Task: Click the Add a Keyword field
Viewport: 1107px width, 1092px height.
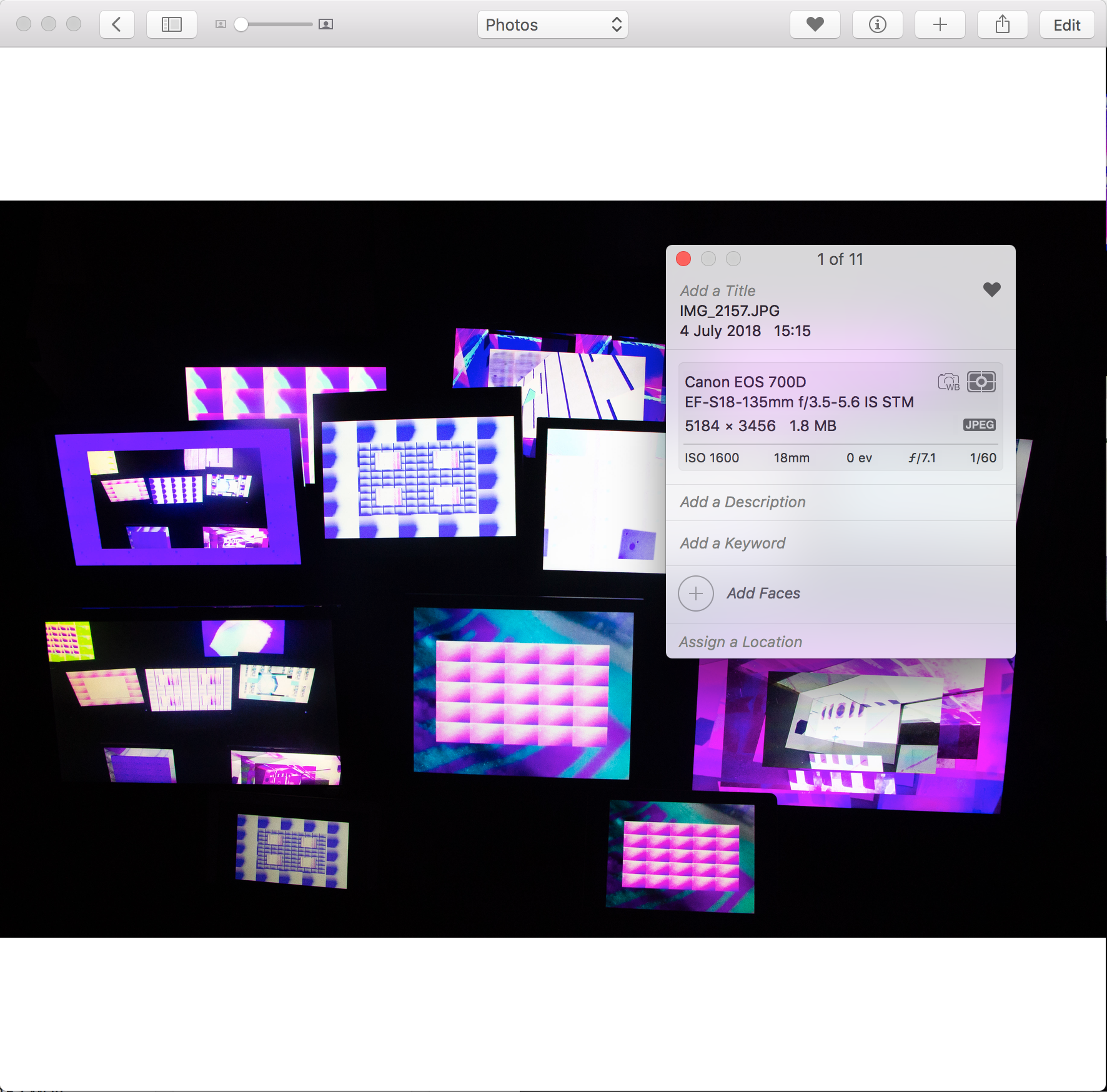Action: (733, 544)
